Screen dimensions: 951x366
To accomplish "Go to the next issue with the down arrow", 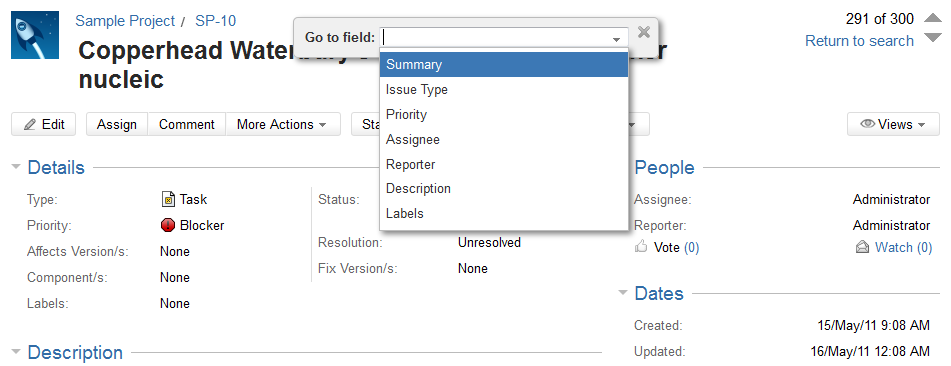I will (932, 38).
